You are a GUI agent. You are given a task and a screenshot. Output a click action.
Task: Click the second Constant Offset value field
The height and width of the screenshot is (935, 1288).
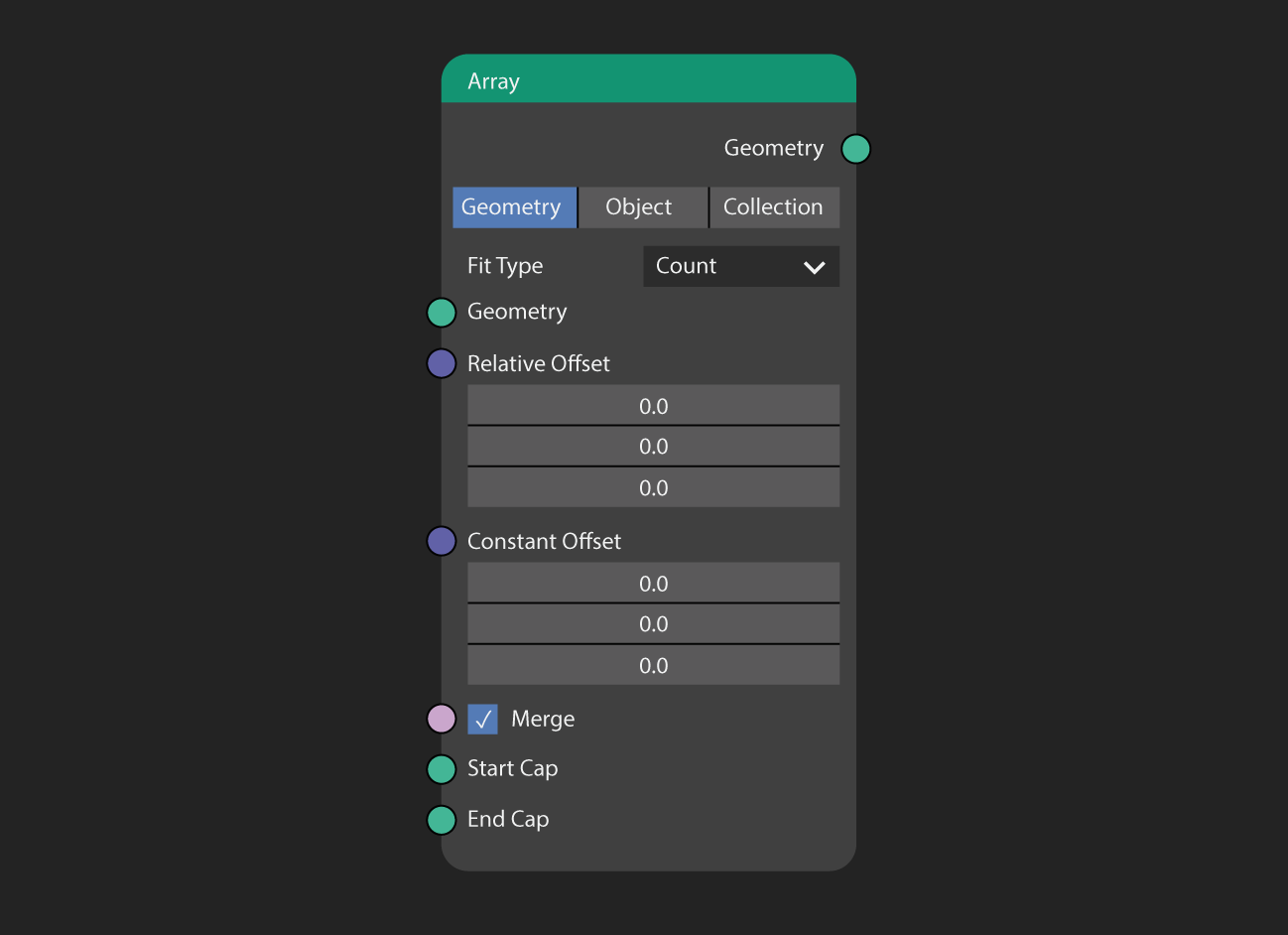click(x=653, y=624)
